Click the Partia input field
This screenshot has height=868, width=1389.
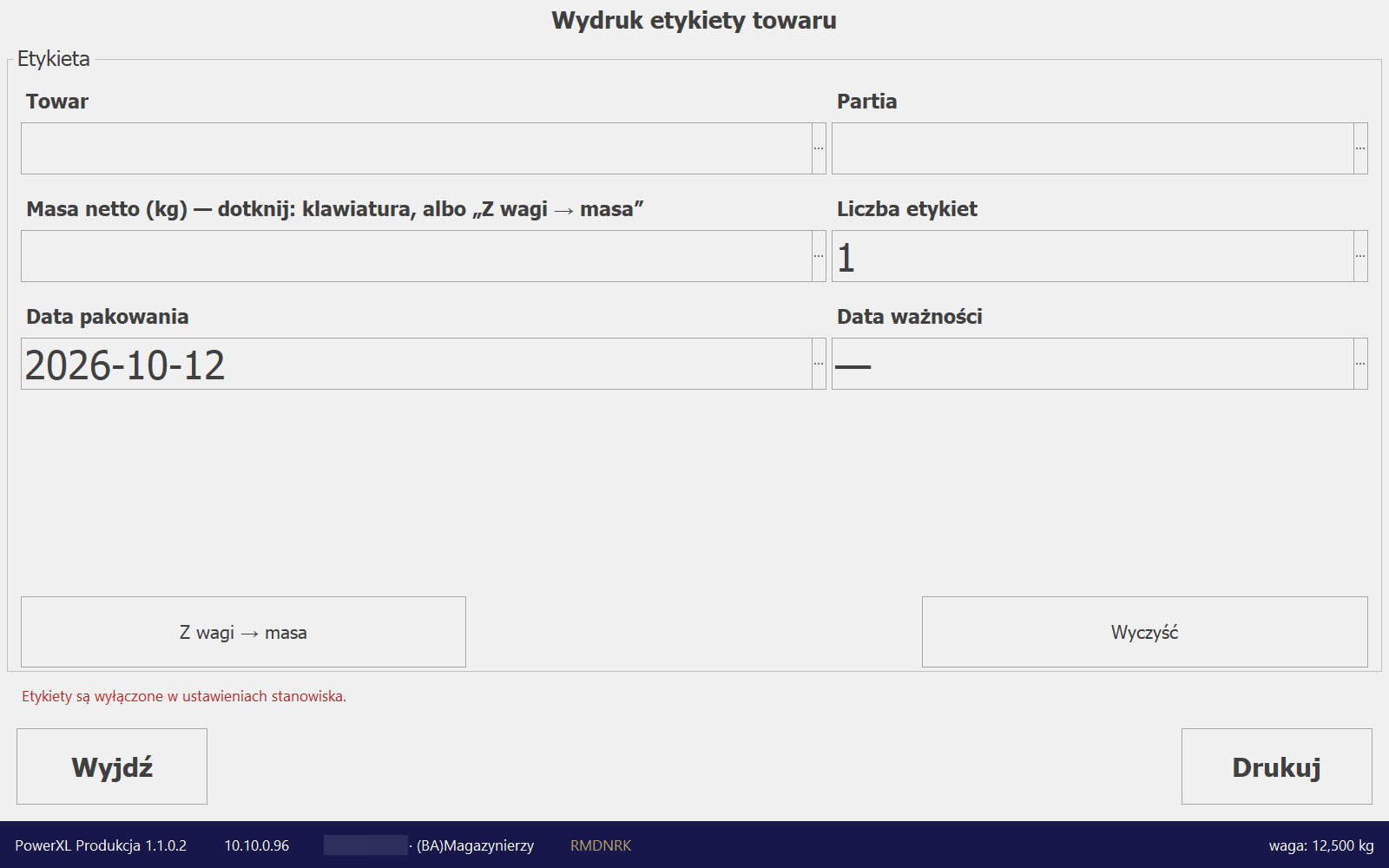coord(1093,148)
